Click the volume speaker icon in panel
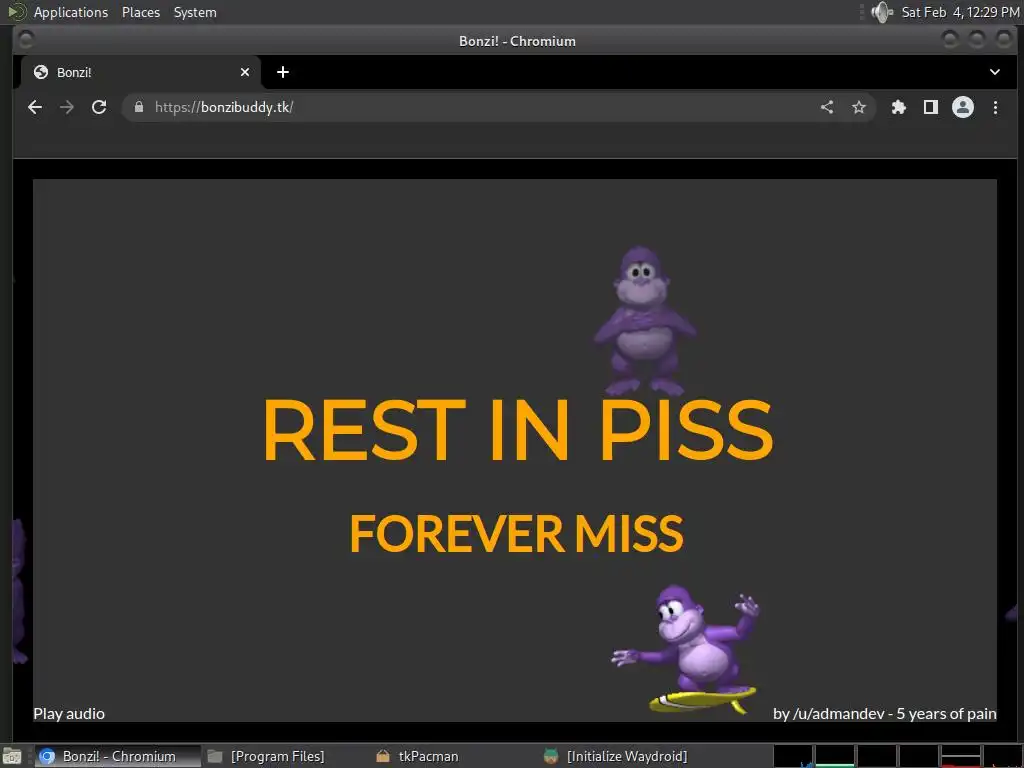The image size is (1024, 768). coord(882,12)
